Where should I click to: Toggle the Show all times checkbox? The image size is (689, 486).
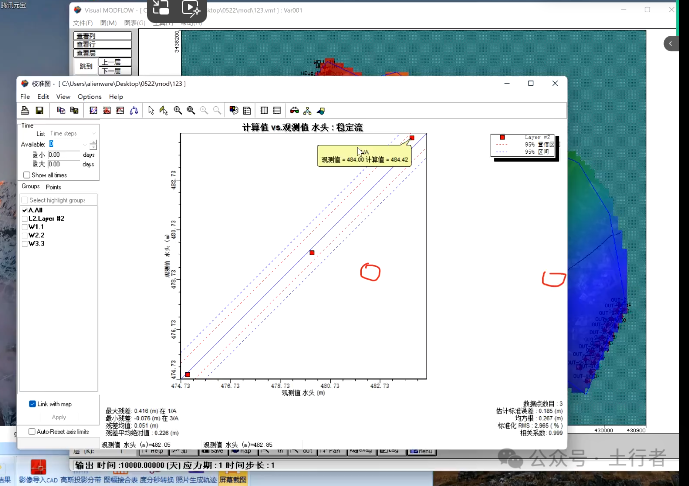coord(26,175)
